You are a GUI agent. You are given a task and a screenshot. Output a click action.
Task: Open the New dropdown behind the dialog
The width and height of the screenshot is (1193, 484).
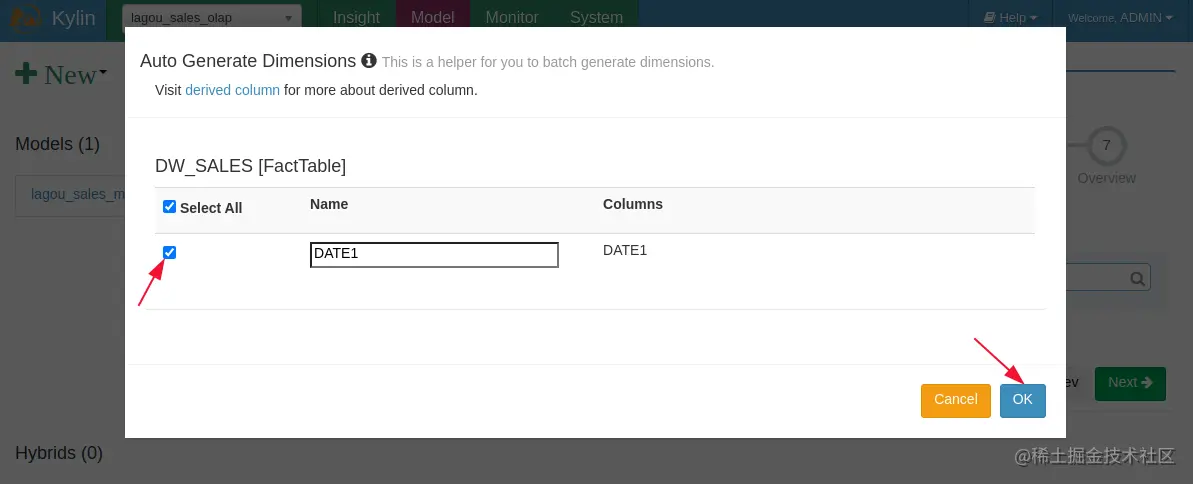coord(62,75)
